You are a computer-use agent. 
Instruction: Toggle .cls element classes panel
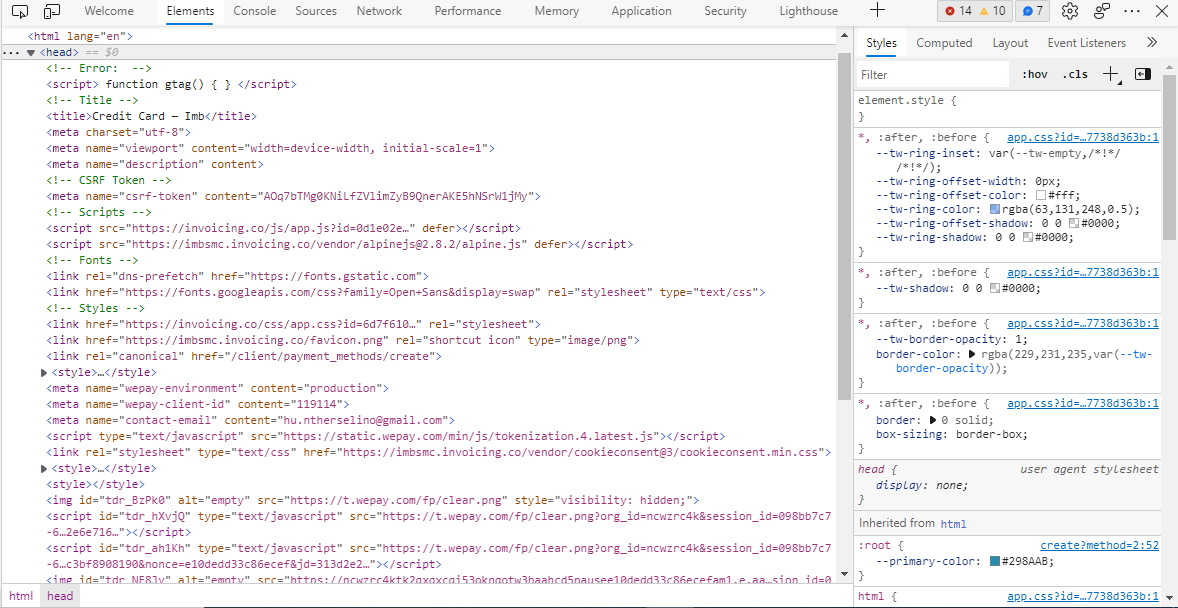pos(1075,74)
